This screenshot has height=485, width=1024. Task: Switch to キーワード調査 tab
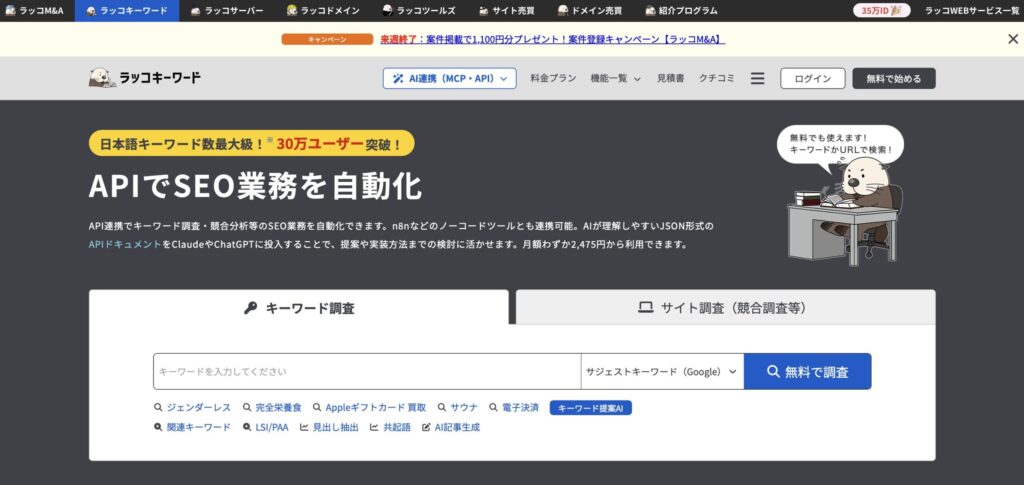(298, 308)
